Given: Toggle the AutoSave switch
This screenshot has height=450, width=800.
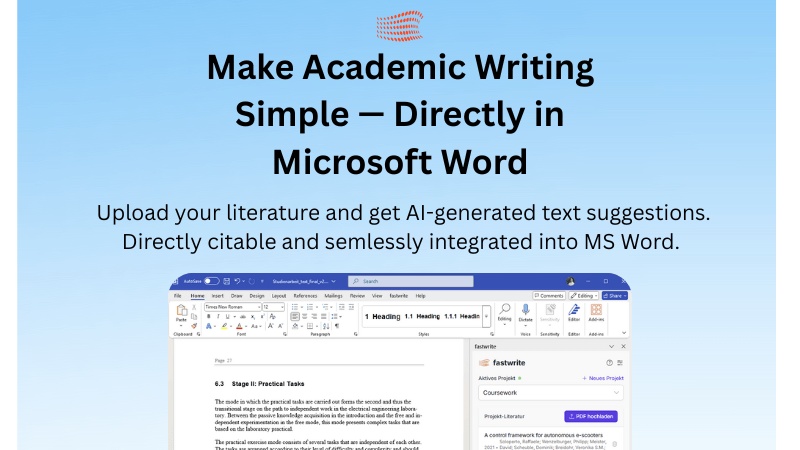Looking at the screenshot, I should coord(211,282).
